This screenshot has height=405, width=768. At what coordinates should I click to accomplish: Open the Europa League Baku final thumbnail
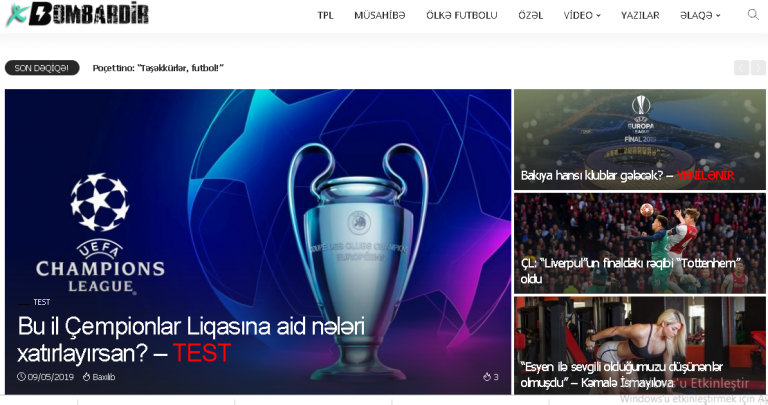[x=640, y=140]
